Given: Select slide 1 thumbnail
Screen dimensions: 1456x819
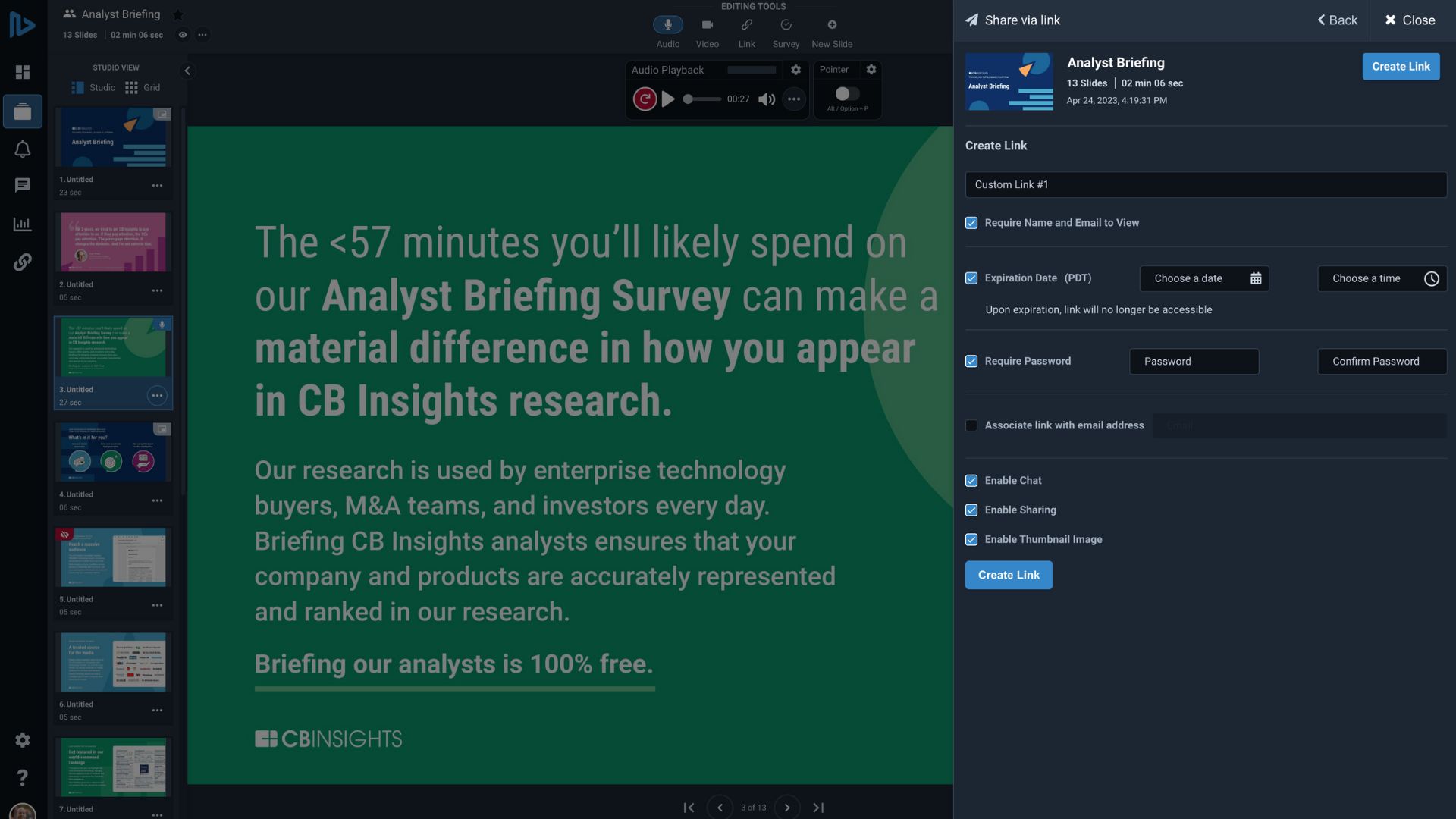Looking at the screenshot, I should click(113, 137).
